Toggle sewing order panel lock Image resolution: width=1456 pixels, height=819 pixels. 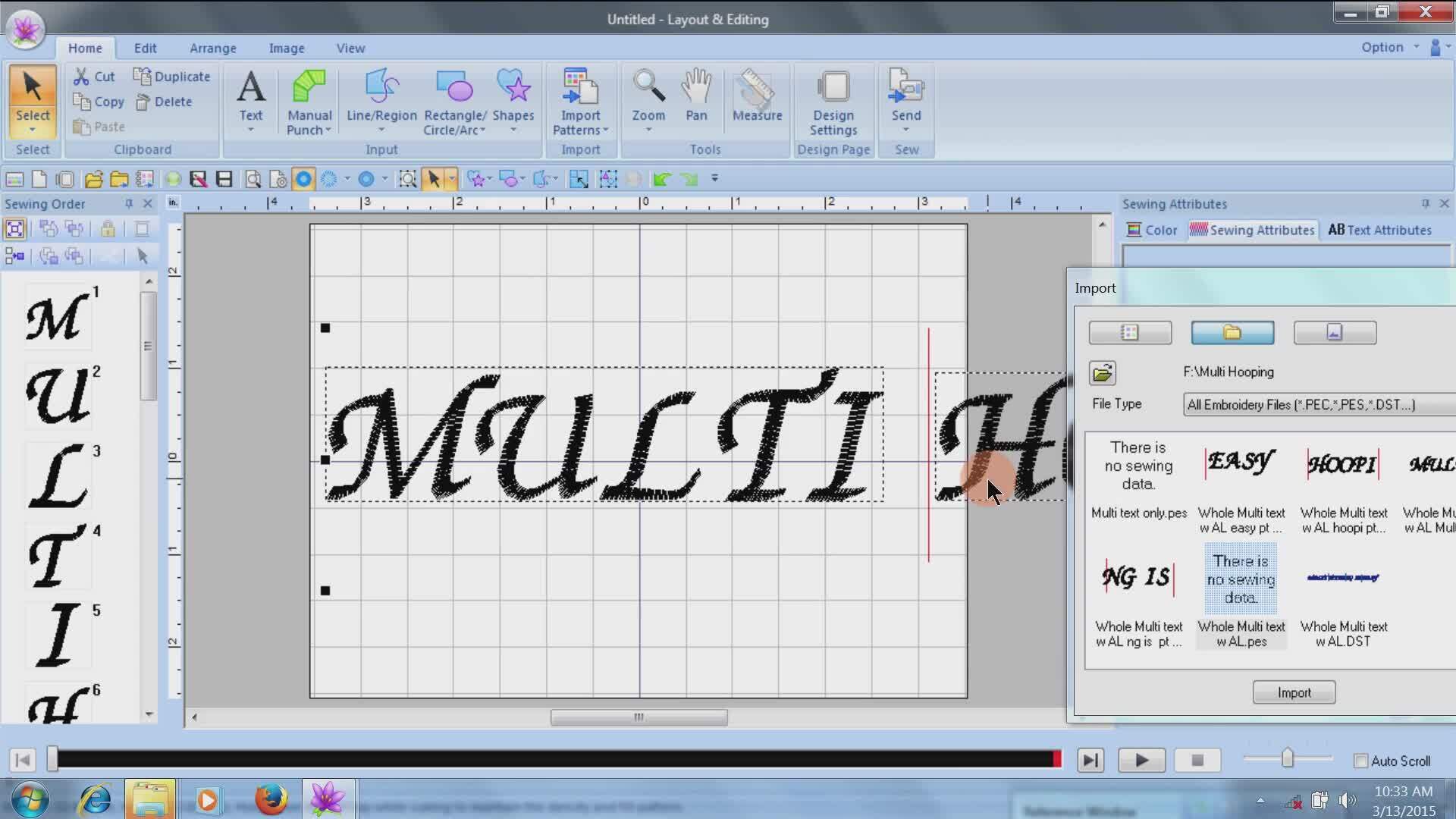108,228
